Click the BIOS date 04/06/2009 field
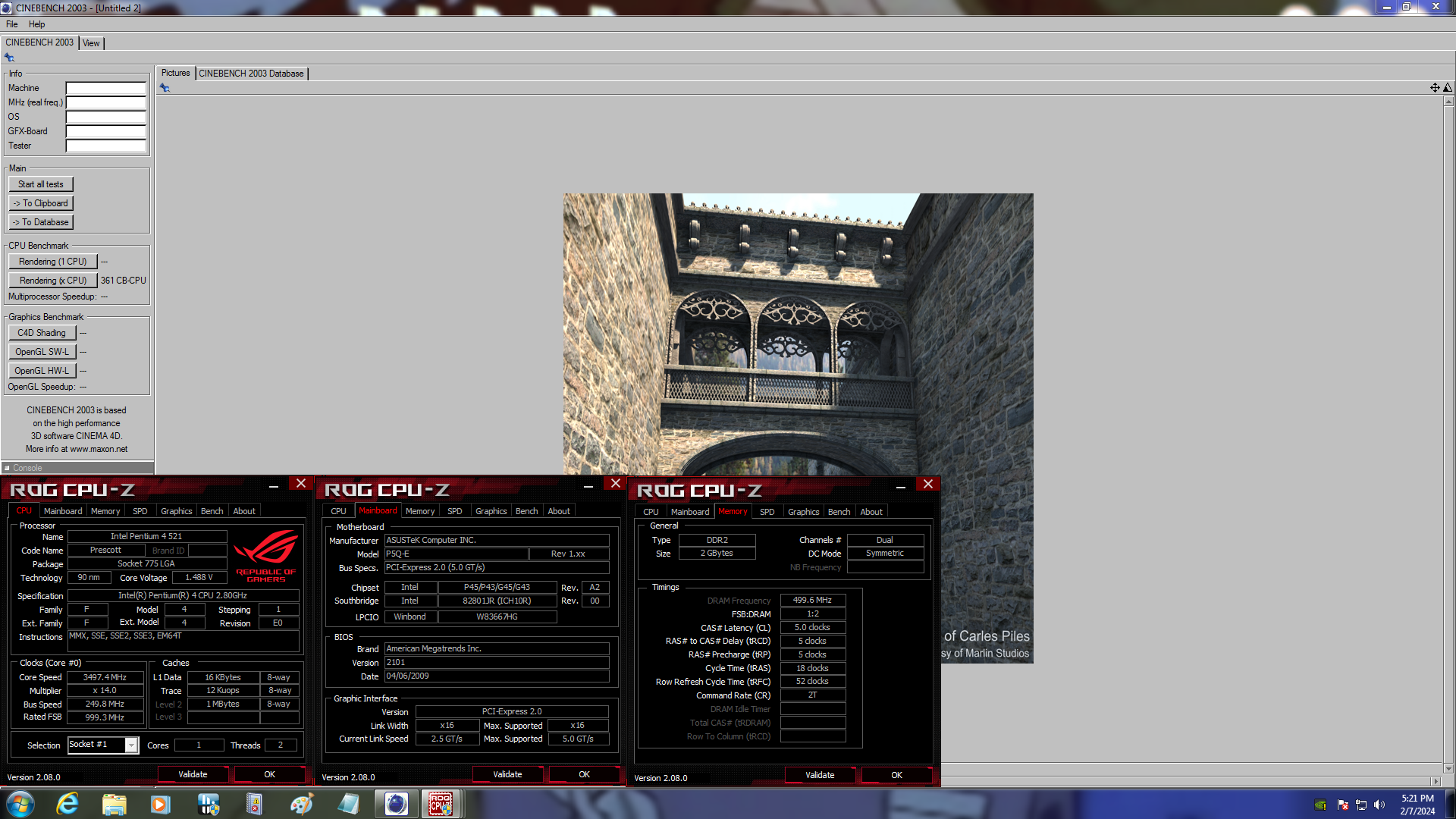Image resolution: width=1456 pixels, height=819 pixels. pyautogui.click(x=497, y=676)
